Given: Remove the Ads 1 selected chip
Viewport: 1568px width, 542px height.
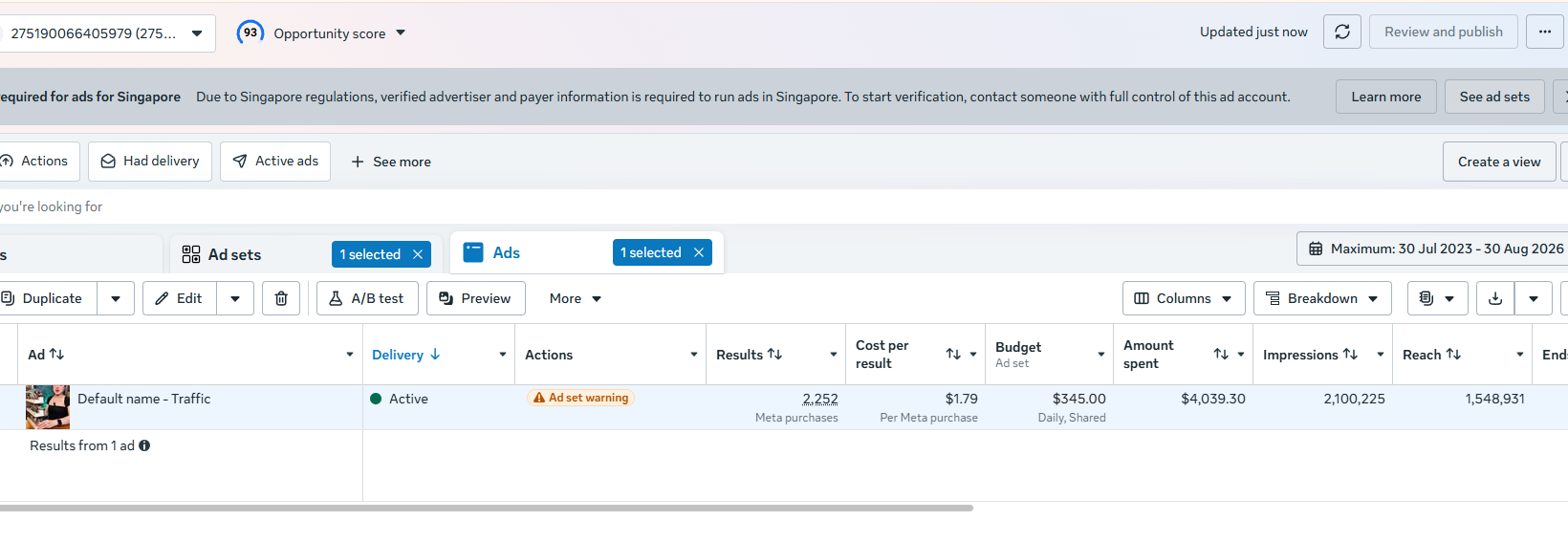Looking at the screenshot, I should tap(699, 252).
